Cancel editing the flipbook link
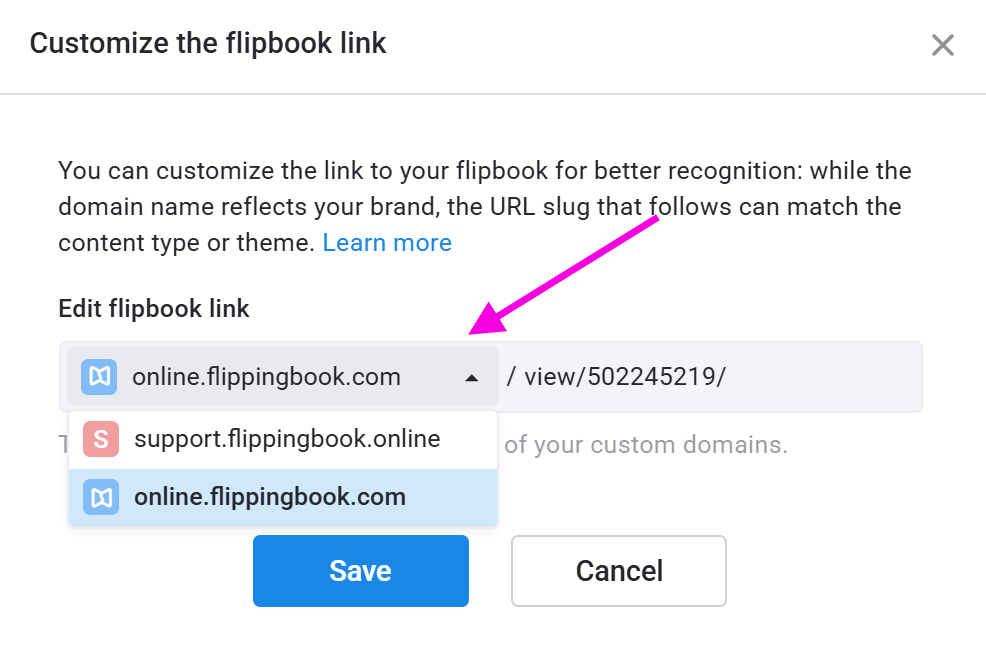 pos(619,571)
